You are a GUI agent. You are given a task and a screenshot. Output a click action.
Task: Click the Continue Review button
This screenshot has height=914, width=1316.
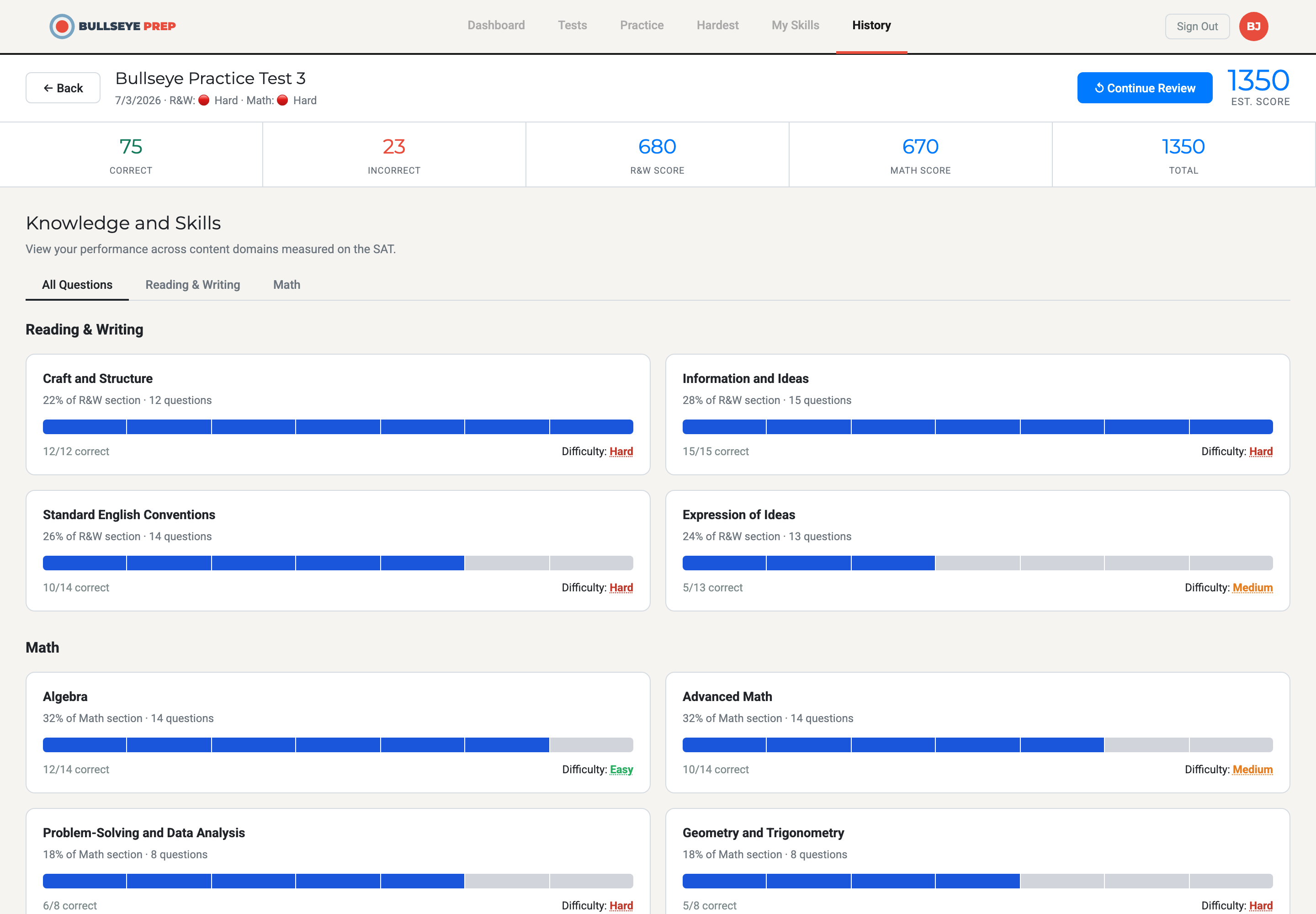tap(1145, 88)
